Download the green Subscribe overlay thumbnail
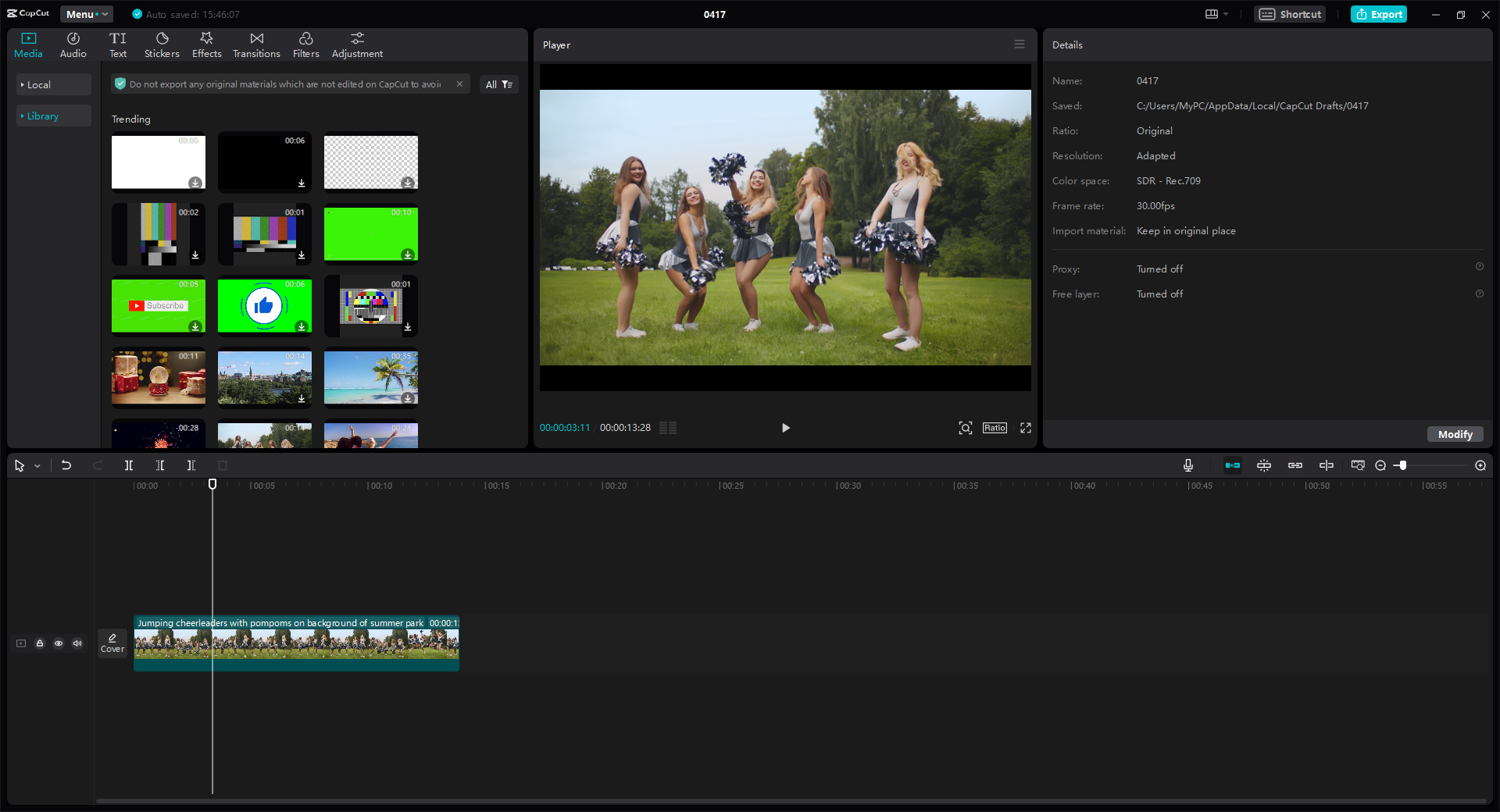This screenshot has height=812, width=1500. pyautogui.click(x=195, y=328)
